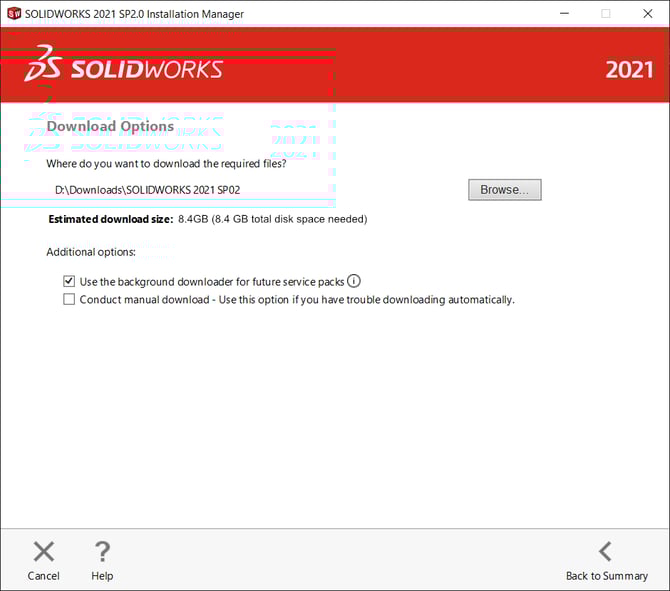The height and width of the screenshot is (591, 670).
Task: Click the D:\Downloads\SOLIDWORKS 2021 SP02 path
Action: pyautogui.click(x=147, y=190)
